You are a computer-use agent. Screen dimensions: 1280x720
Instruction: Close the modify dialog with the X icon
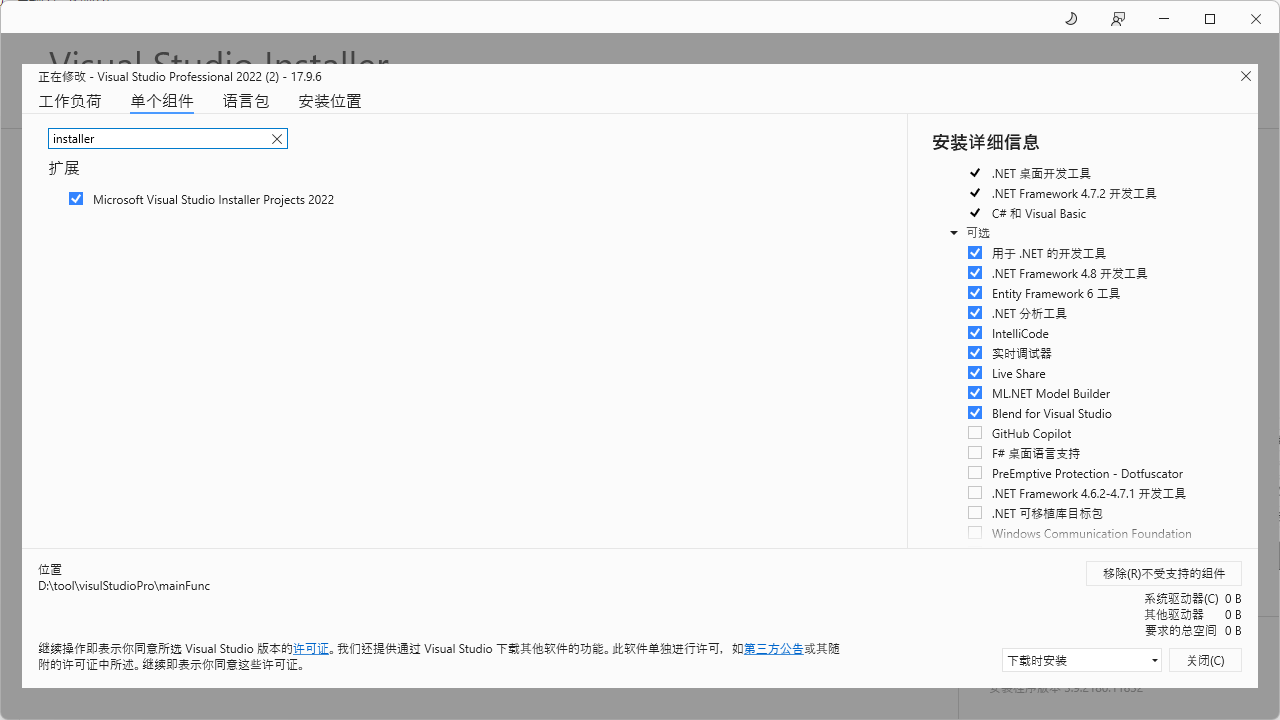tap(1246, 76)
